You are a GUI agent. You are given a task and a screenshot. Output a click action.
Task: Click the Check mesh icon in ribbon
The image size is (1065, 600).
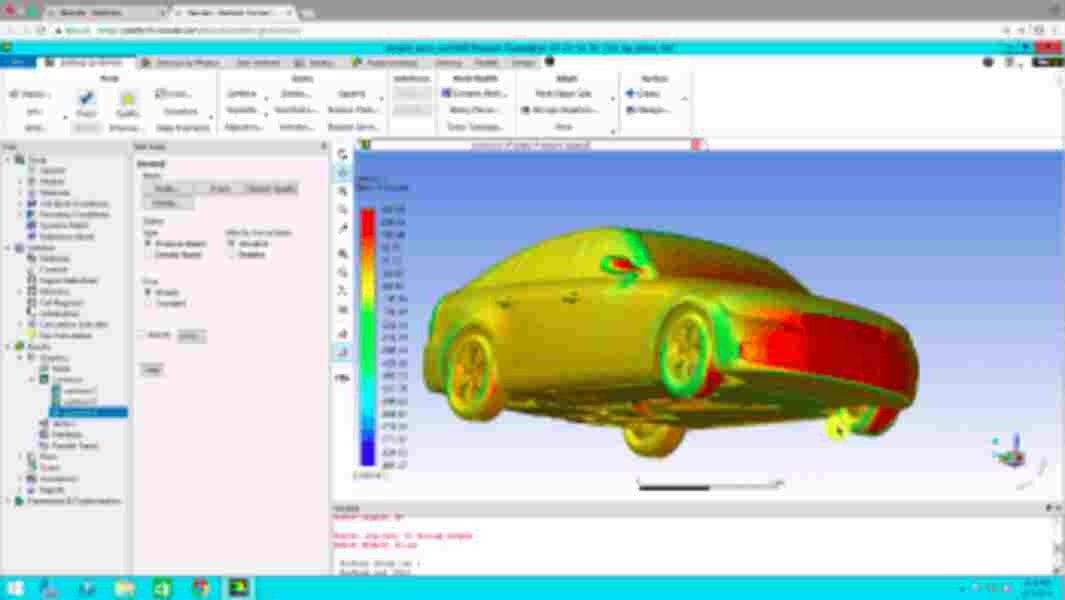86,100
